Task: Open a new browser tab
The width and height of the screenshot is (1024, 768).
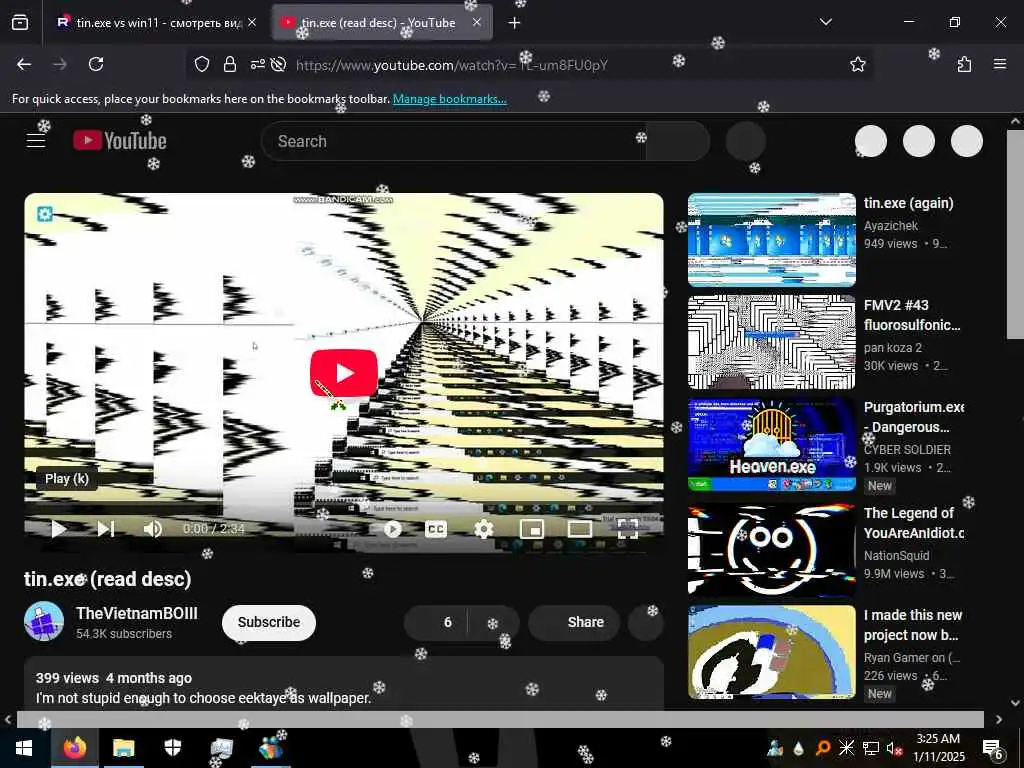Action: (x=515, y=23)
